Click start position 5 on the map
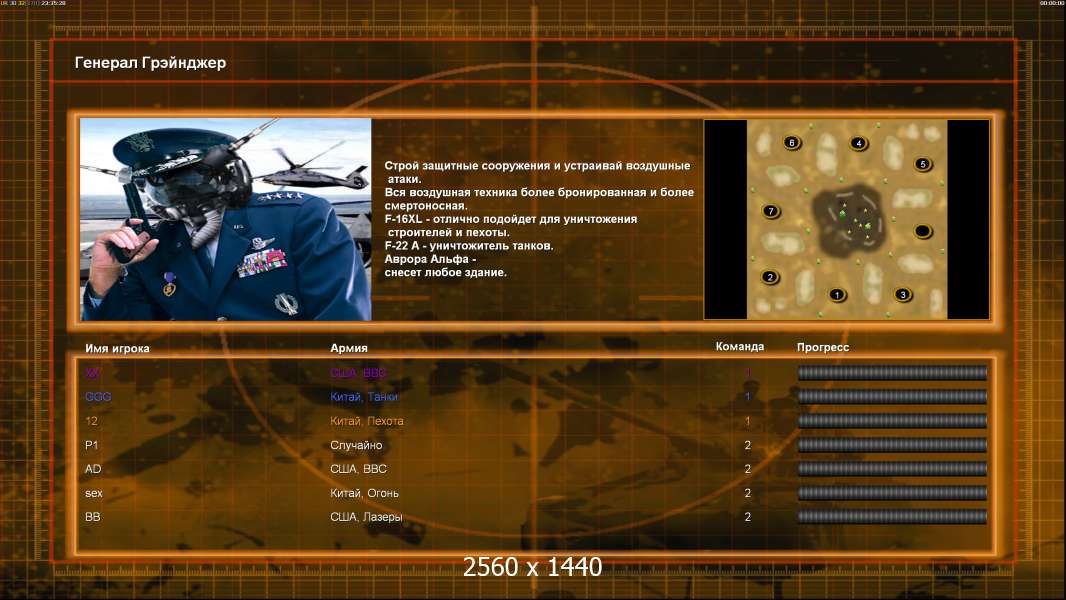 [x=923, y=164]
